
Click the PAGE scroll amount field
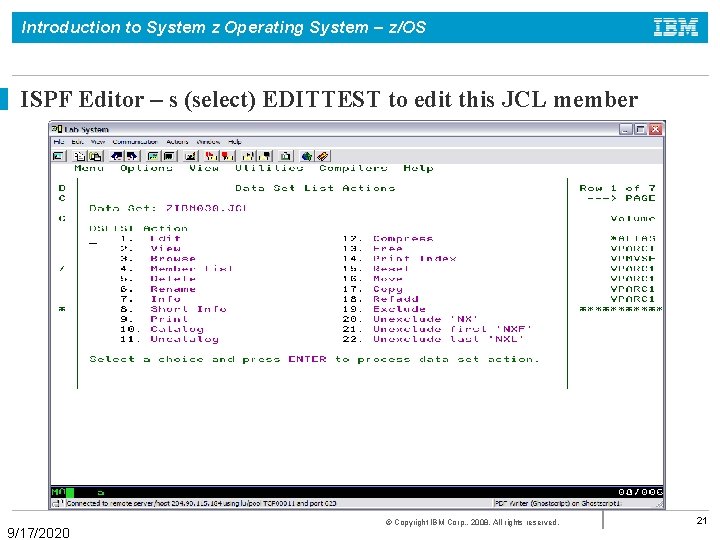640,198
